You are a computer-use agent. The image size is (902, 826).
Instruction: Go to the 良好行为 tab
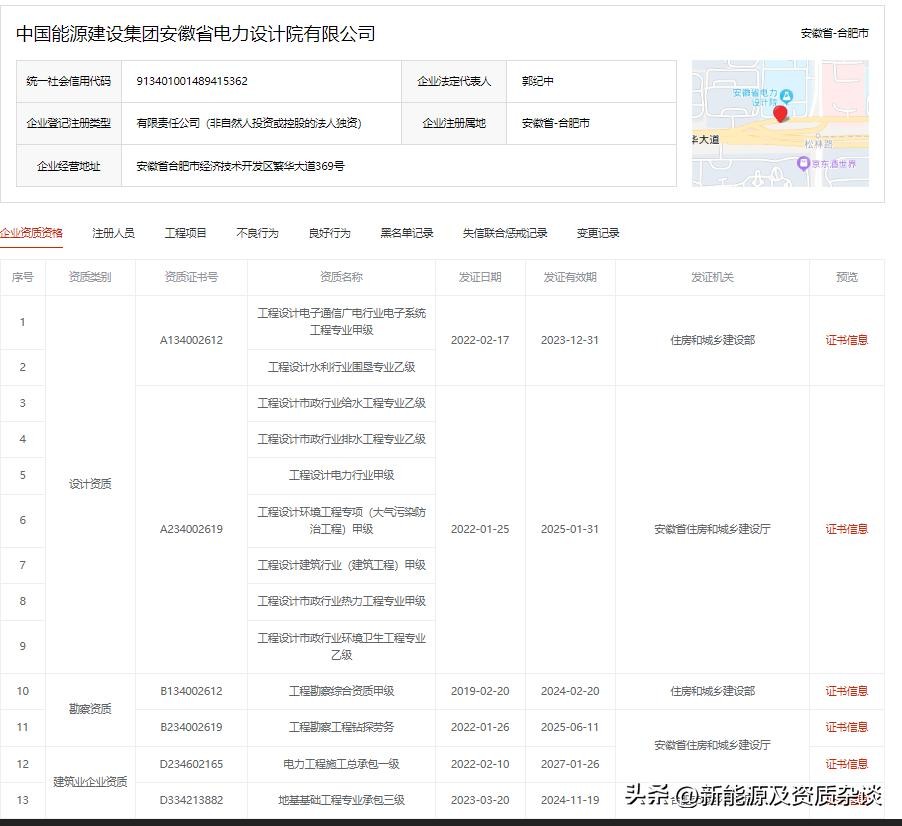329,233
